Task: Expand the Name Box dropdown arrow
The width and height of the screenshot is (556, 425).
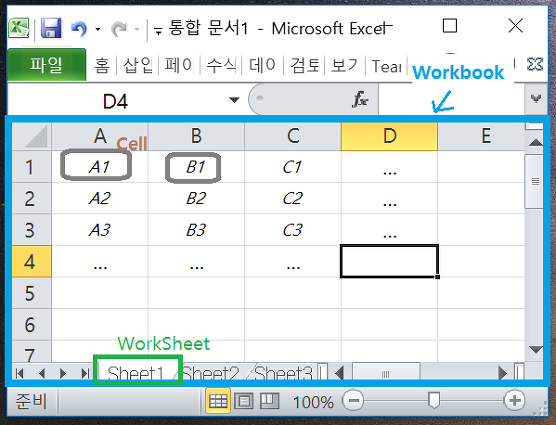Action: (x=234, y=100)
